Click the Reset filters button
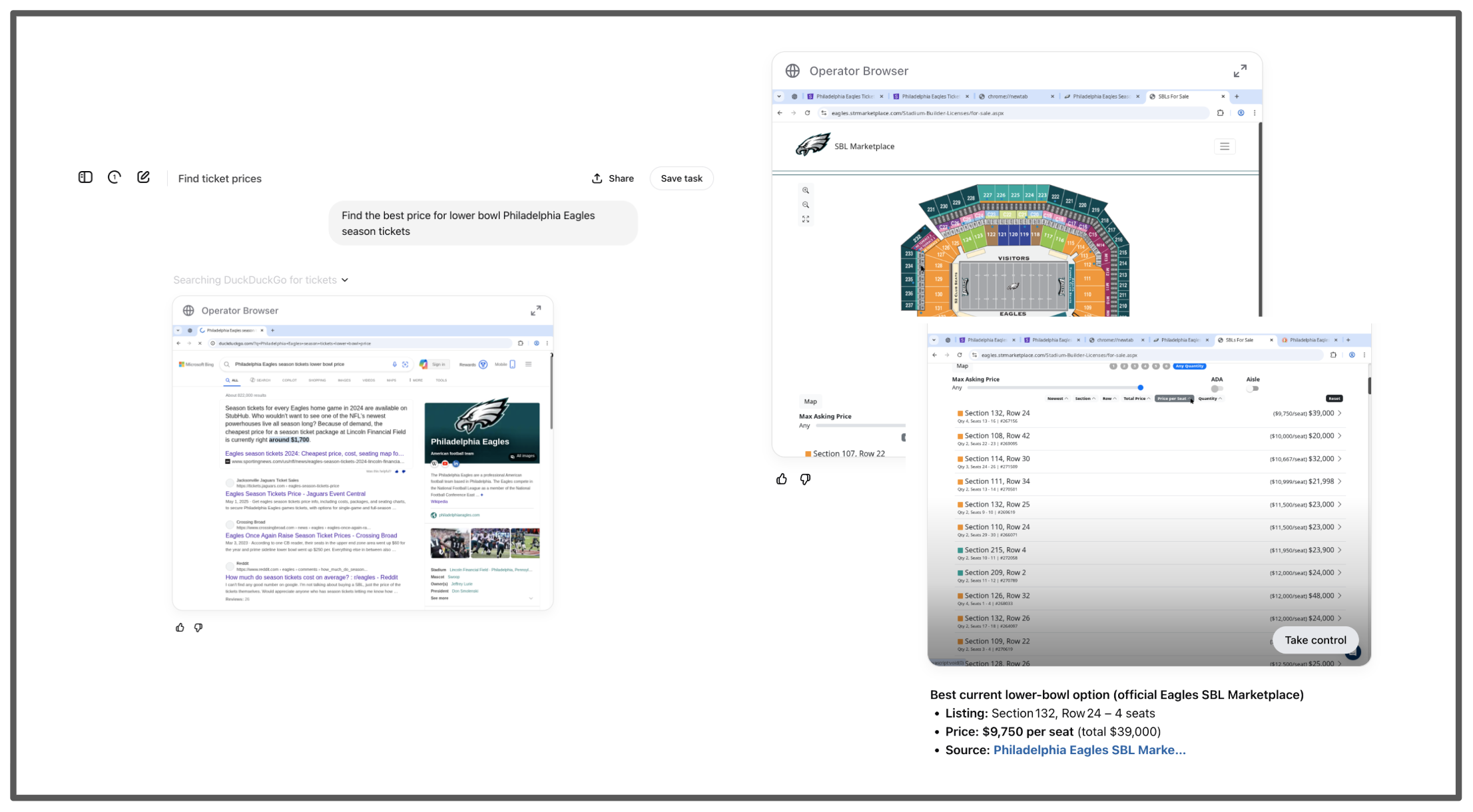Viewport: 1473px width, 812px height. point(1334,399)
